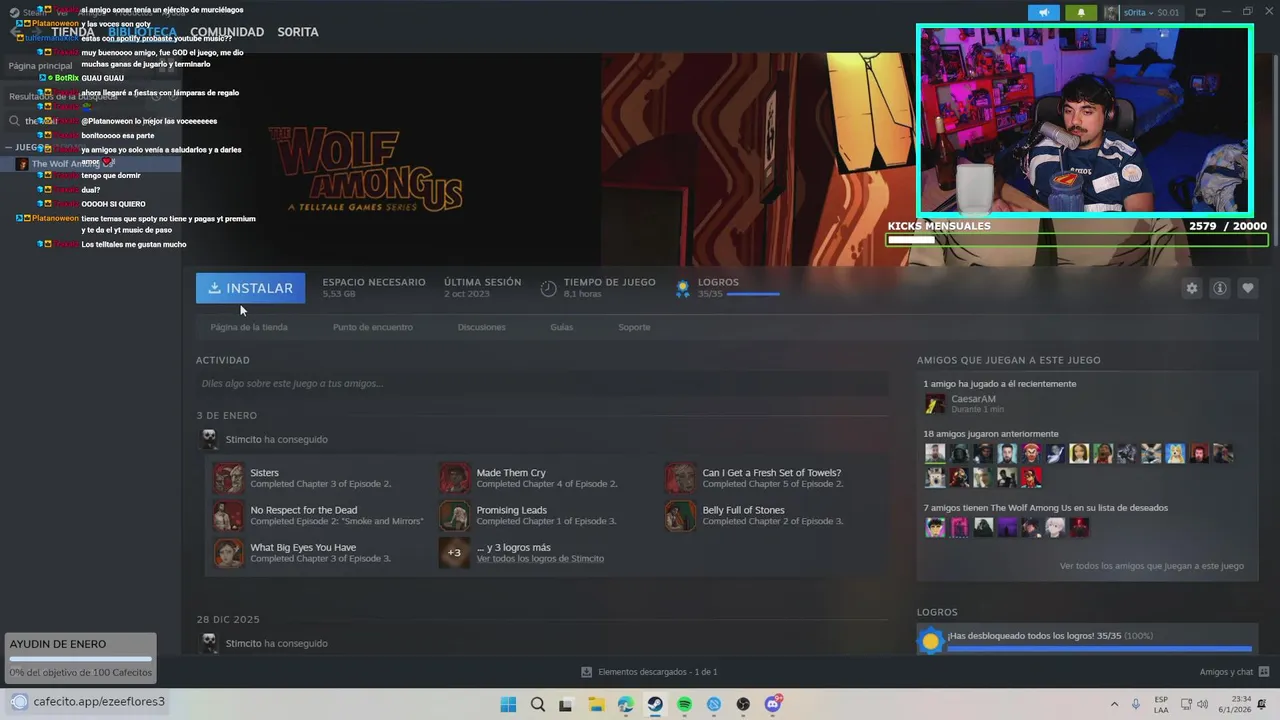This screenshot has width=1280, height=720.
Task: Open What Big Eyes You Have icon
Action: (x=228, y=552)
